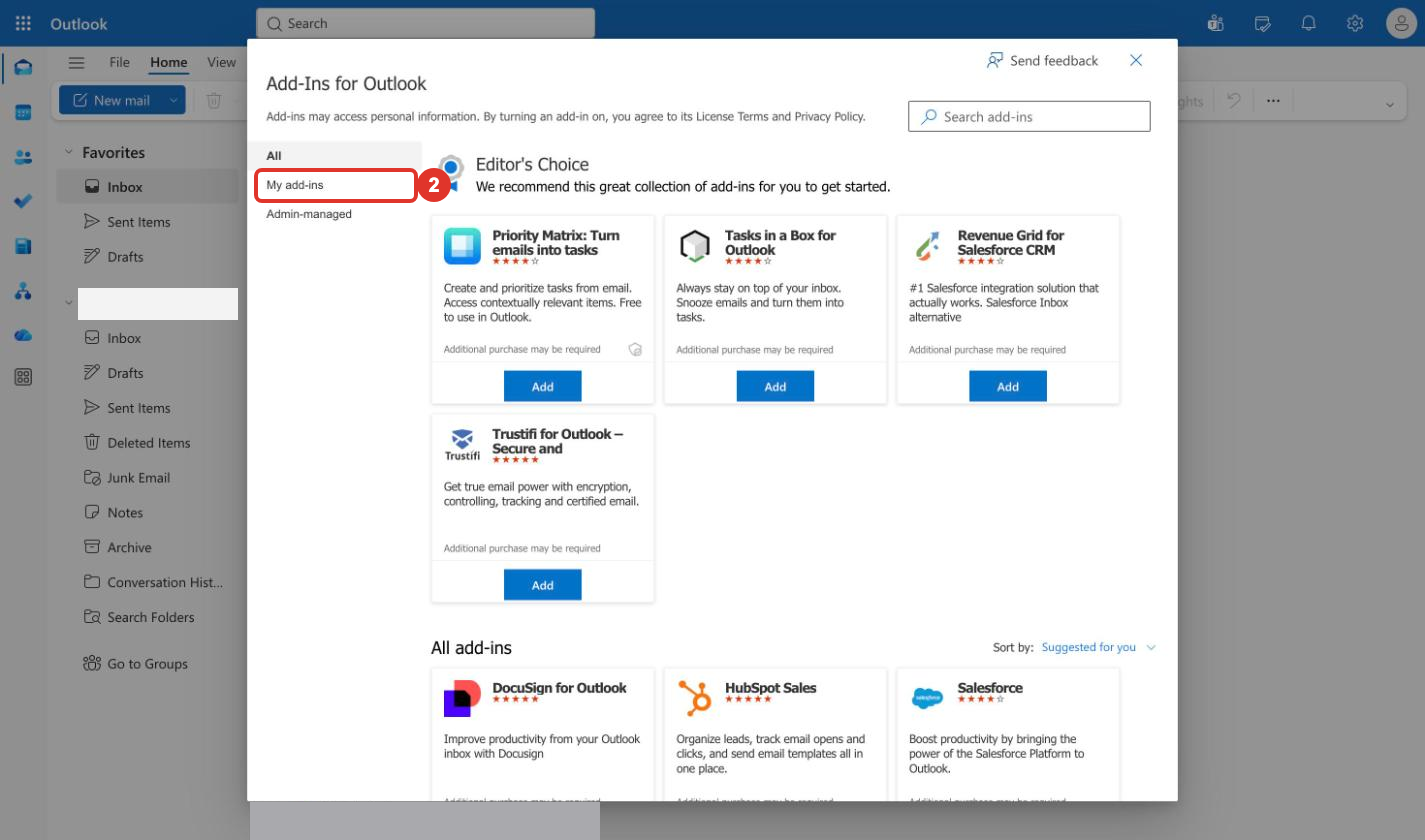Click the Salesforce cloud logo

928,698
